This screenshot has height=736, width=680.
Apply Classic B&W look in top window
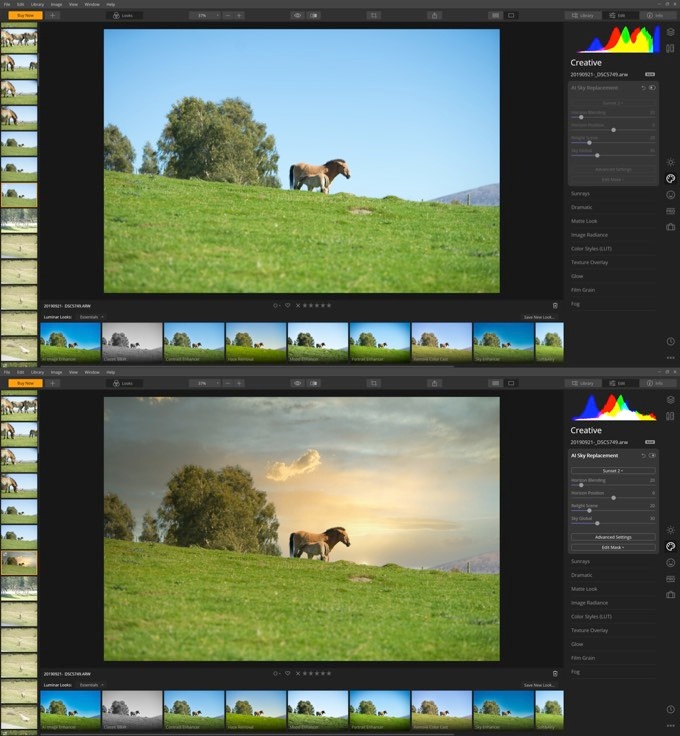pos(132,343)
